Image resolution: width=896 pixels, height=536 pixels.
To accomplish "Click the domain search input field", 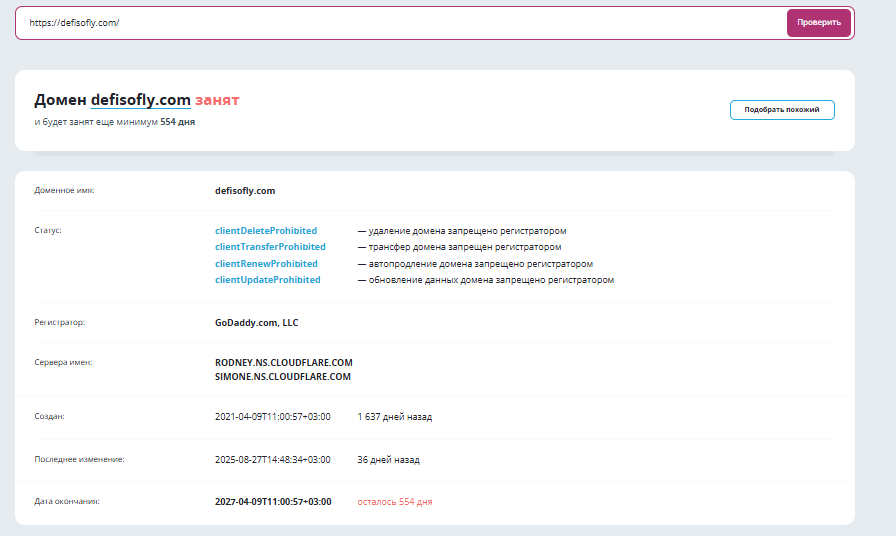I will [x=400, y=23].
